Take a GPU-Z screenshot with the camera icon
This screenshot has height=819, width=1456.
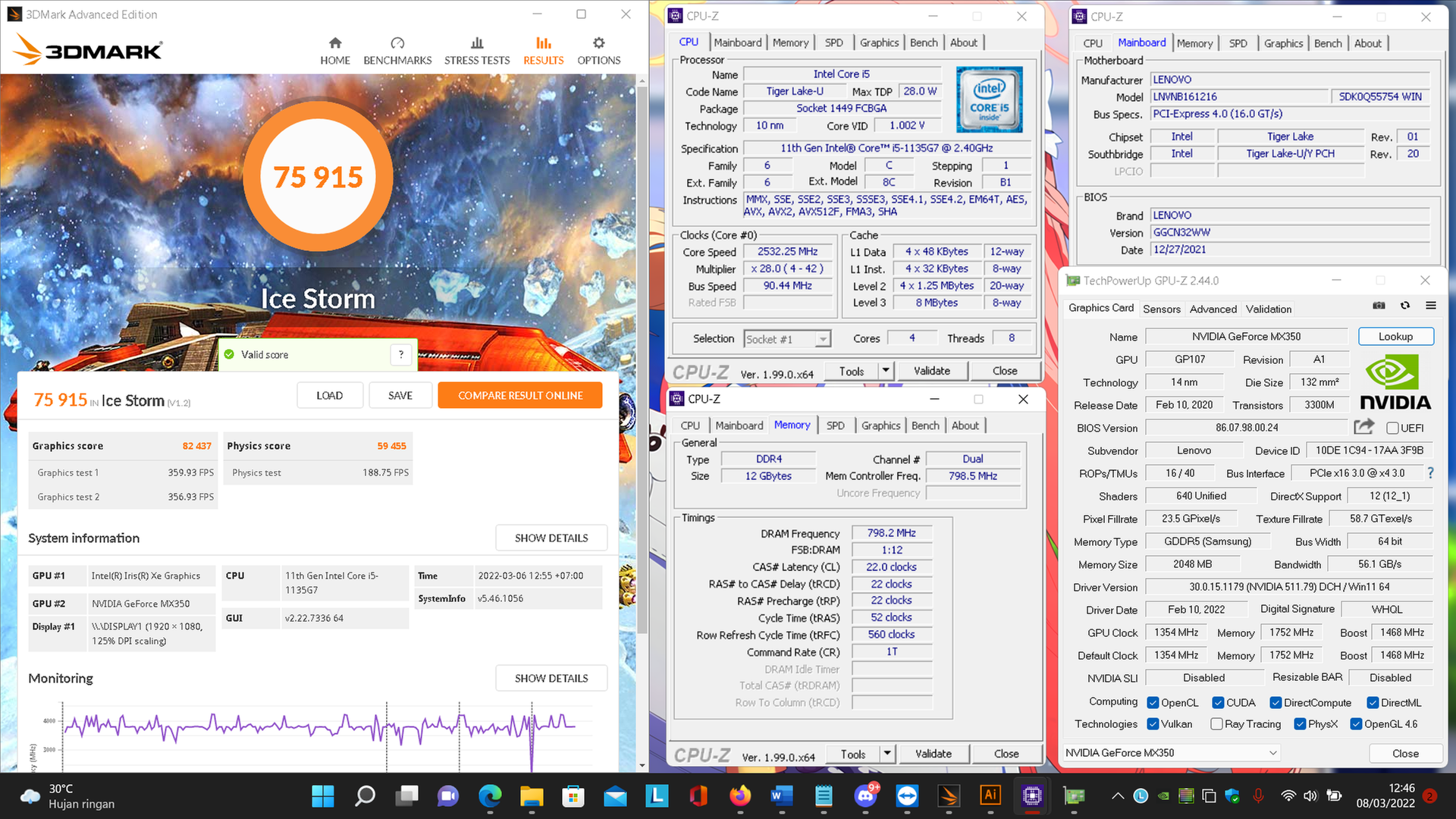pos(1379,306)
